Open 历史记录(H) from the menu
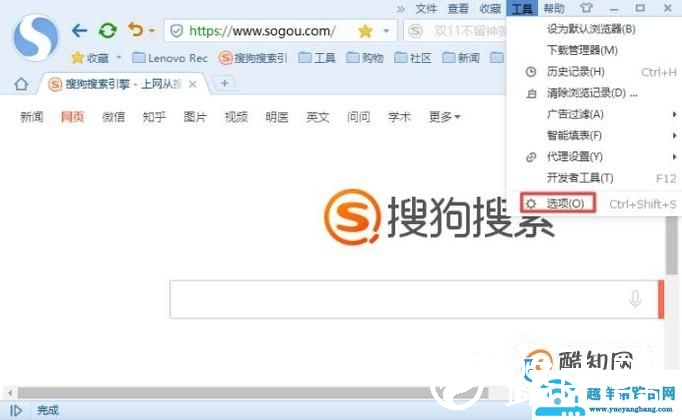Screen dimensions: 682x420 coord(592,72)
